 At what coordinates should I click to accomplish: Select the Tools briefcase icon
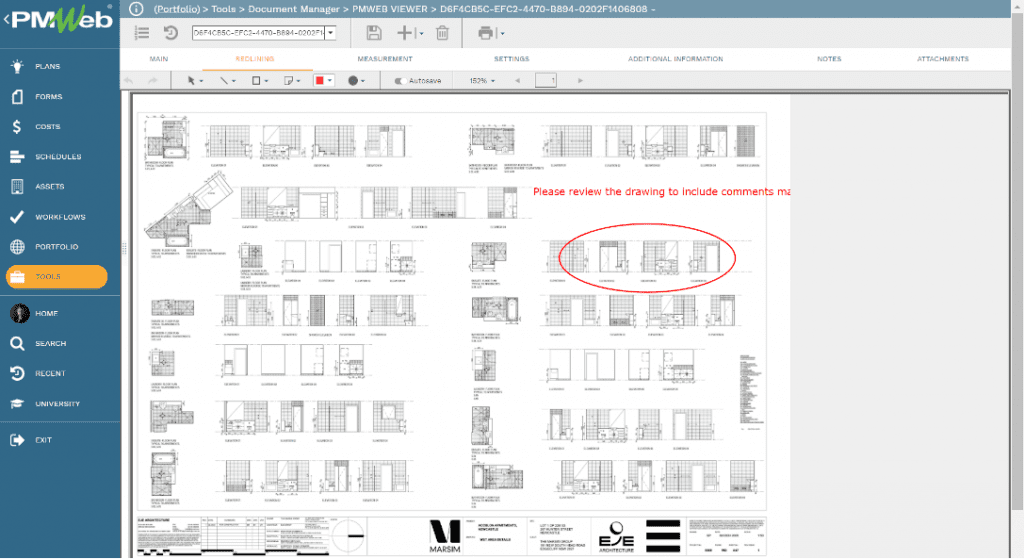(x=18, y=277)
